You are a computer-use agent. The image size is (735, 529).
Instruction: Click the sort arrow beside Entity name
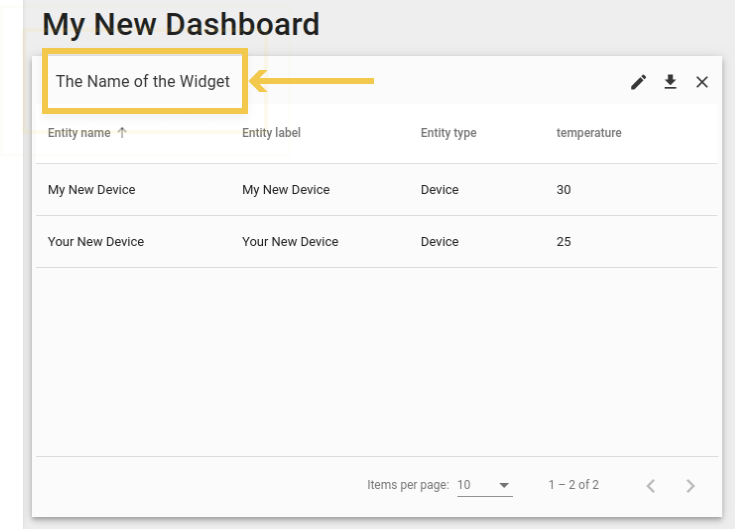(122, 133)
